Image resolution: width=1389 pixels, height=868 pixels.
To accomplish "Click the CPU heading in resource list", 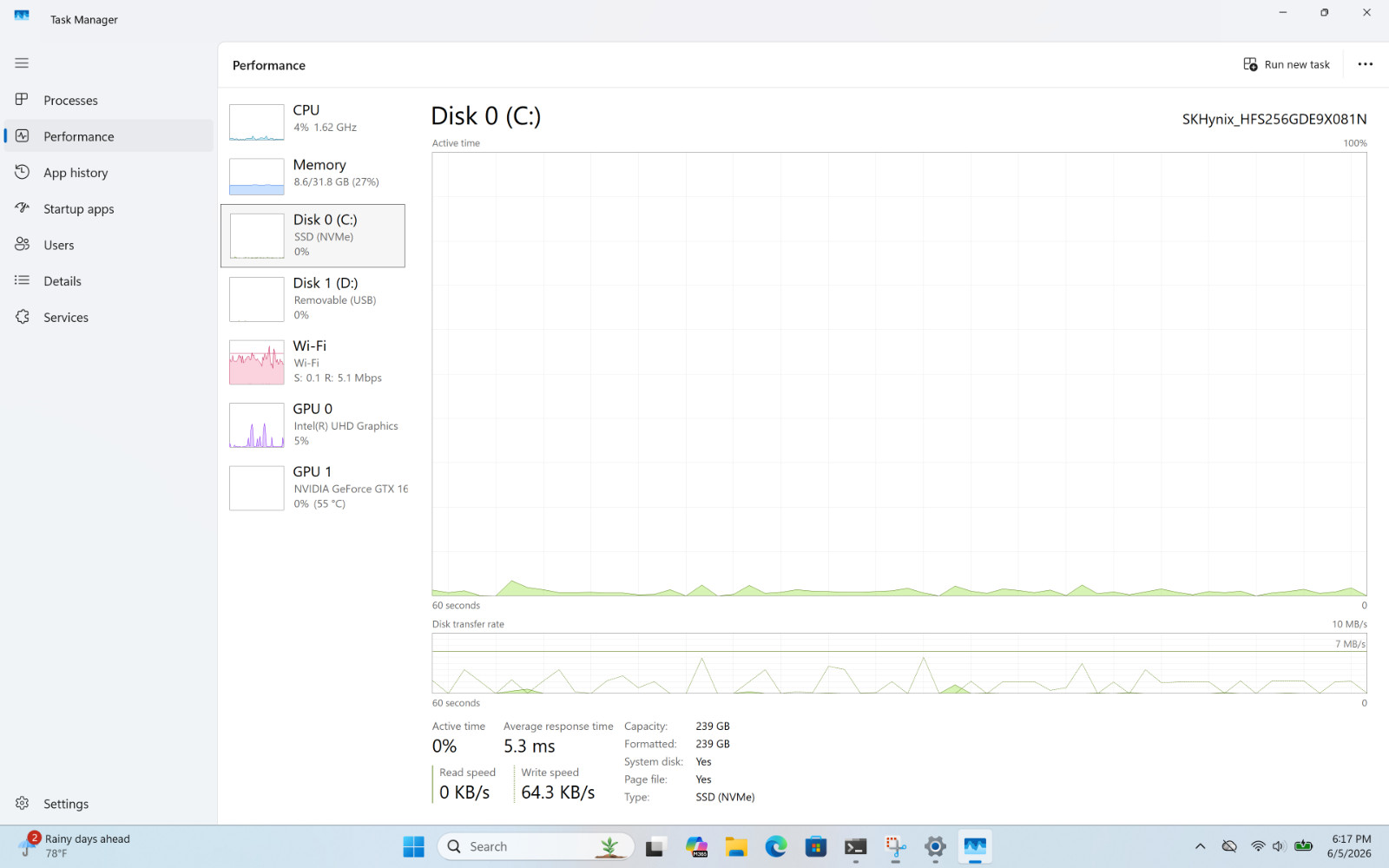I will [306, 110].
